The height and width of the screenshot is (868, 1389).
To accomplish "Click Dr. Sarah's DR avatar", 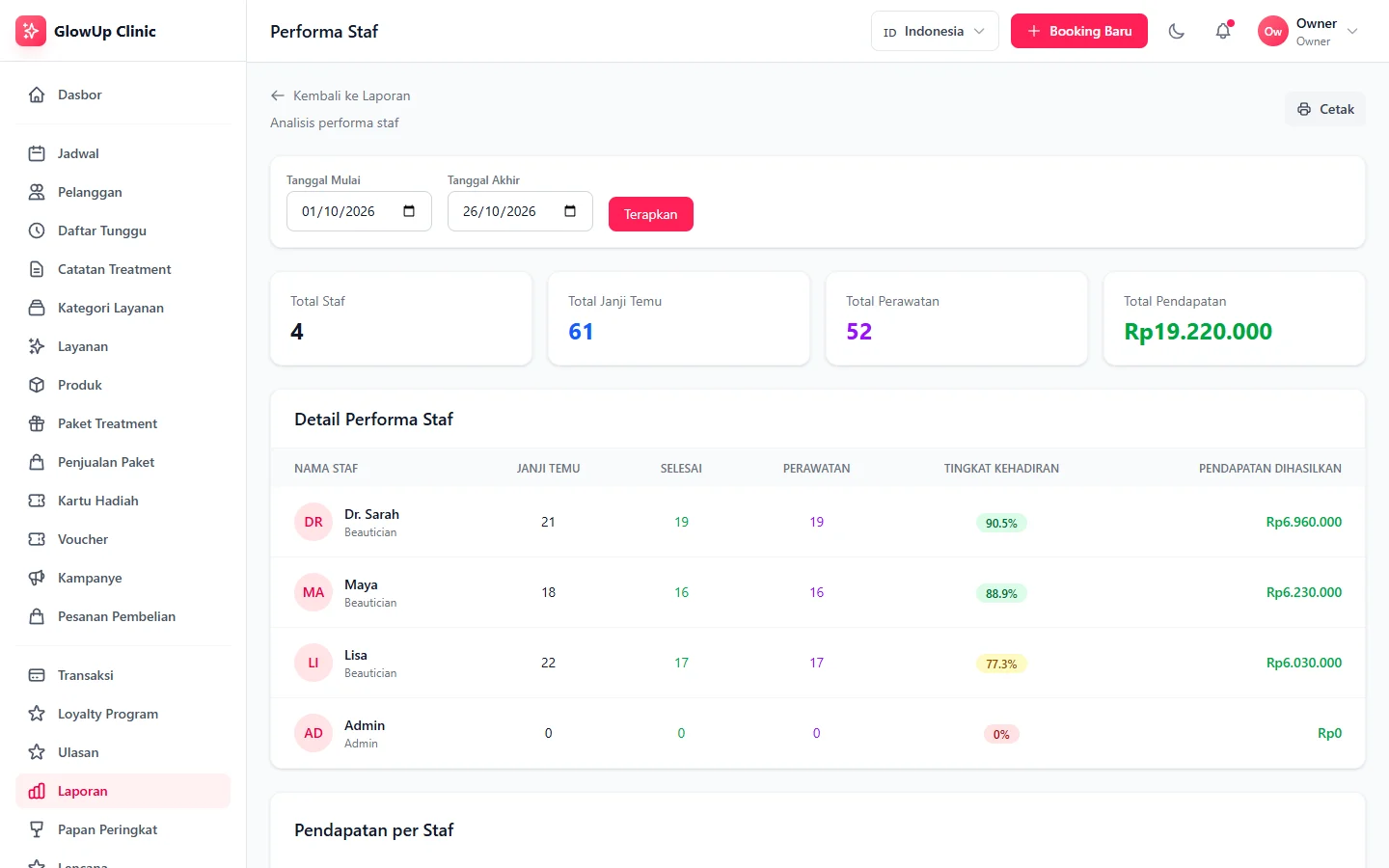I will pos(313,522).
